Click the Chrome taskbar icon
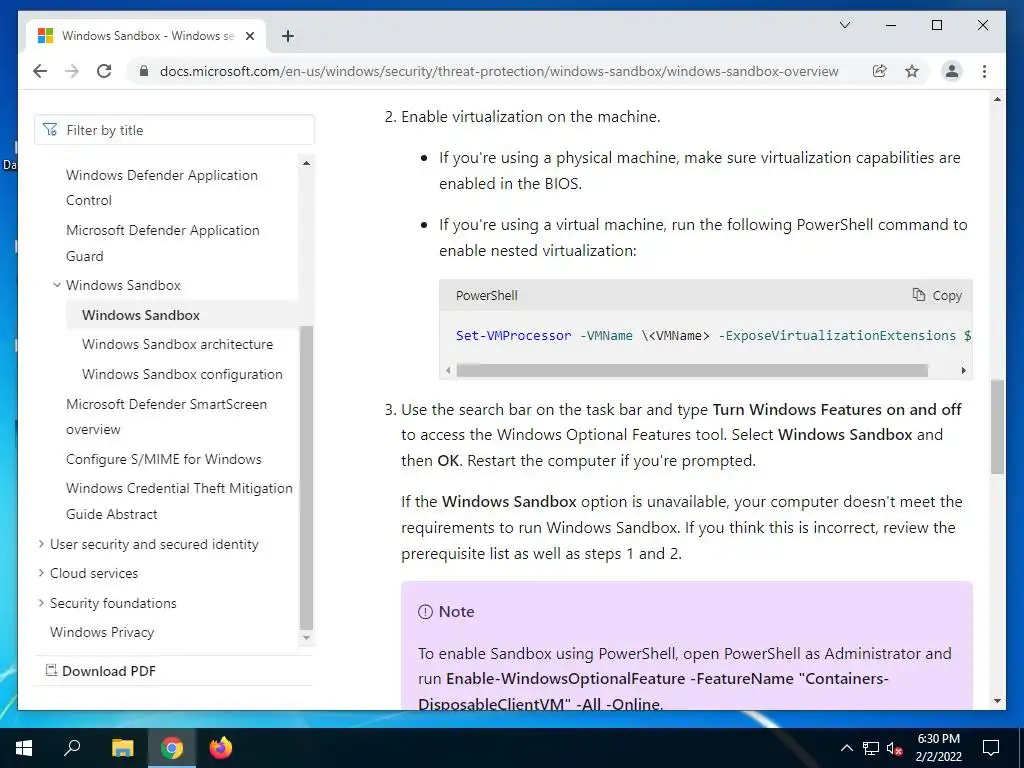 (171, 748)
